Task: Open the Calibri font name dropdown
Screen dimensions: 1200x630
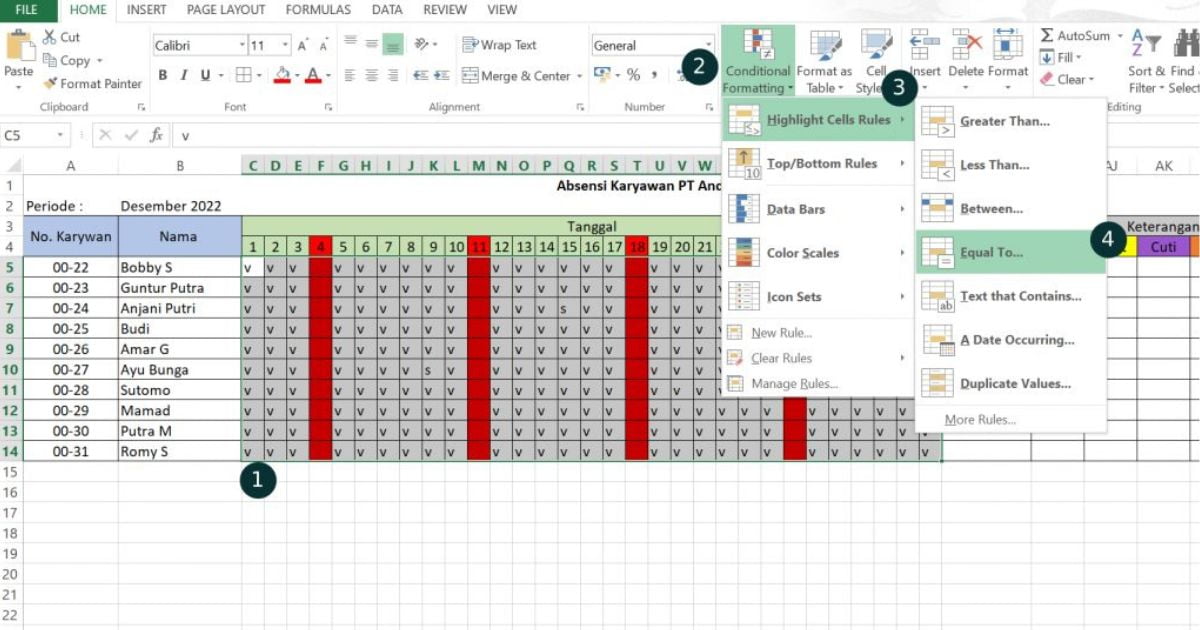Action: 242,45
